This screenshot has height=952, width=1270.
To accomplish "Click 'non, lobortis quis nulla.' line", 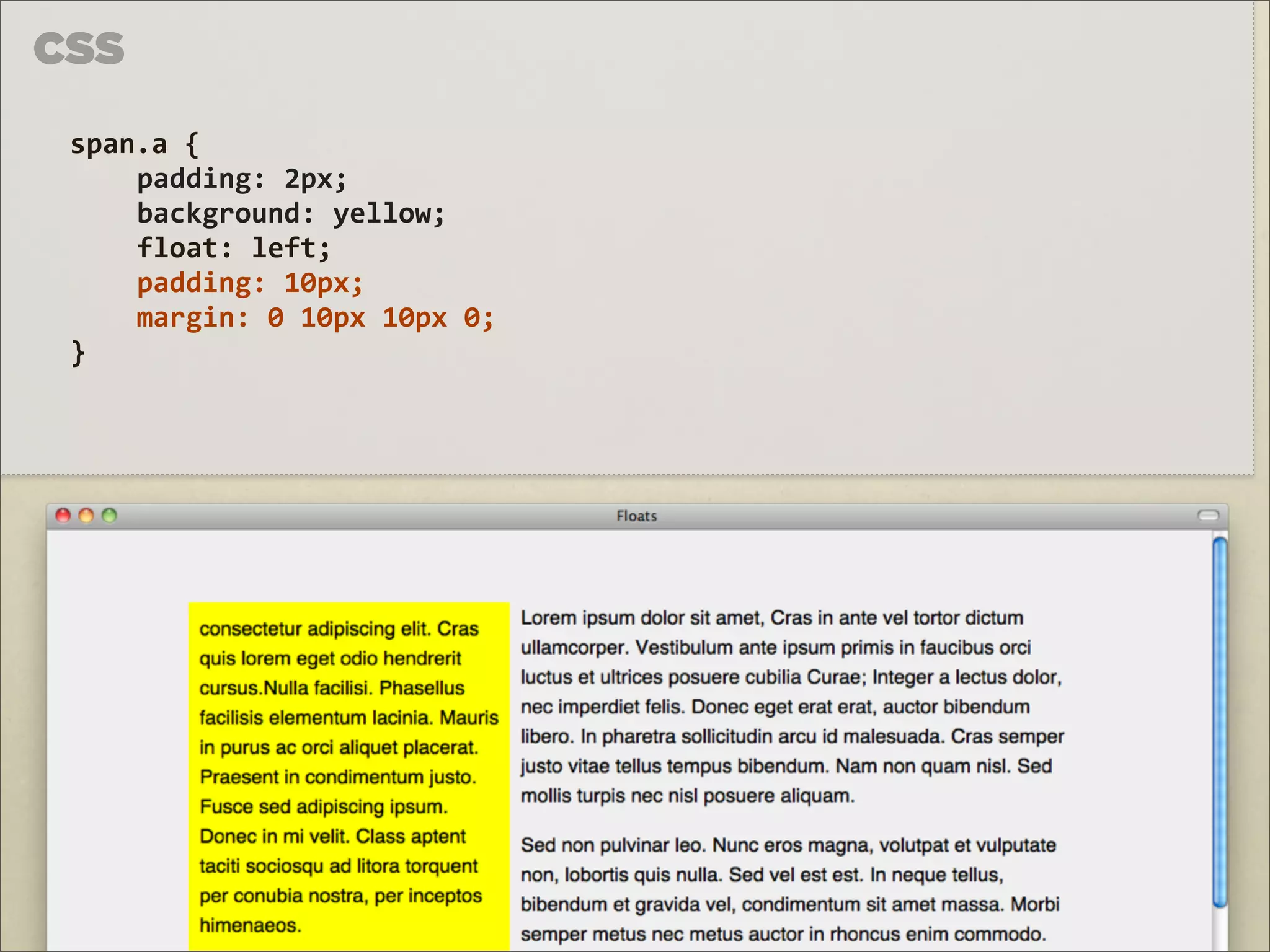I will point(762,875).
